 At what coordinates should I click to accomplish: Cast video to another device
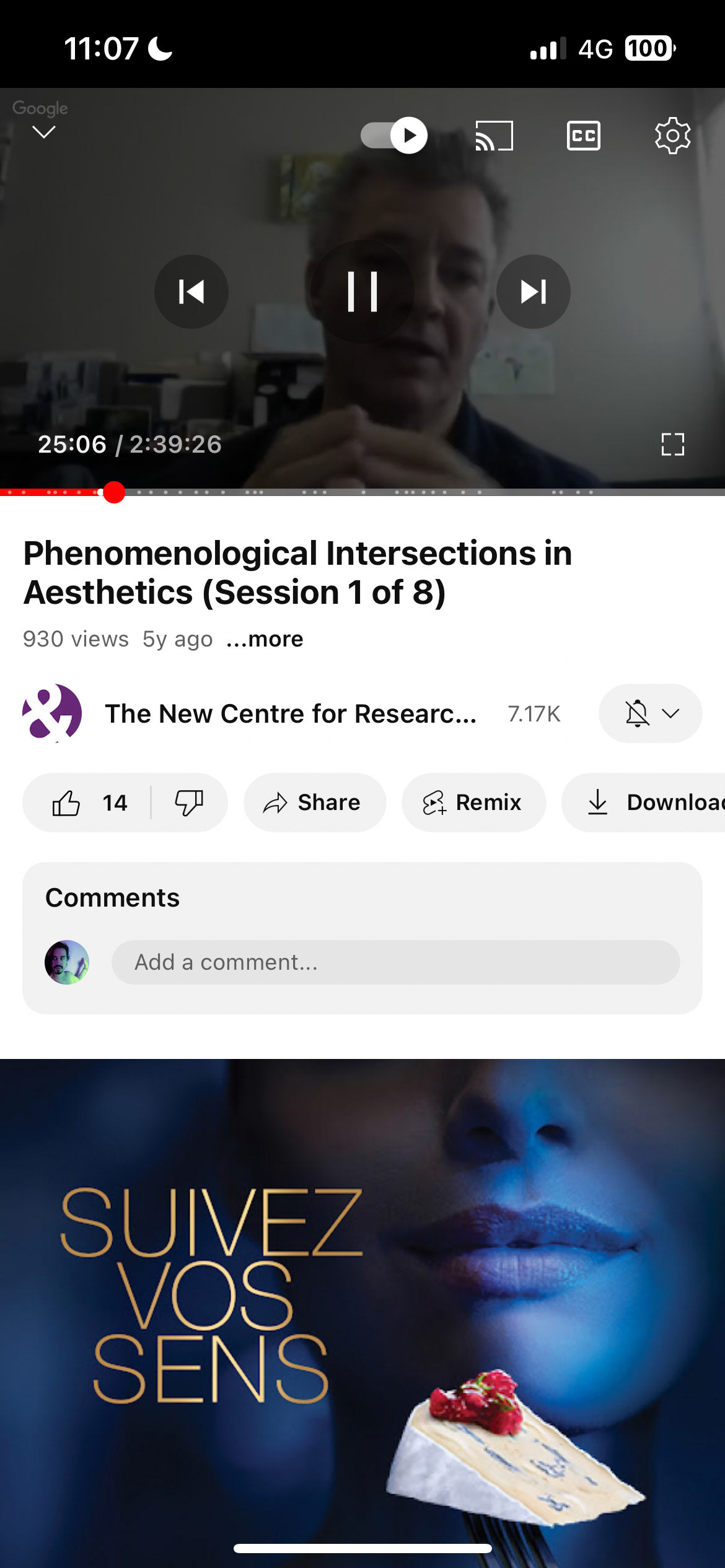494,136
